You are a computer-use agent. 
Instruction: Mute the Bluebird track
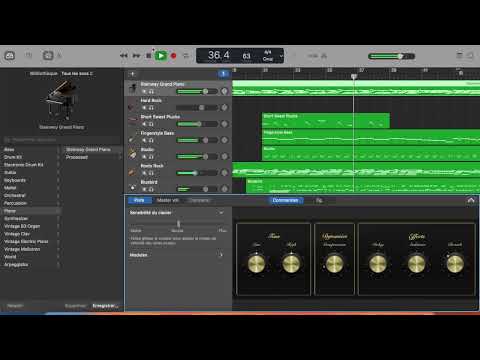click(144, 189)
